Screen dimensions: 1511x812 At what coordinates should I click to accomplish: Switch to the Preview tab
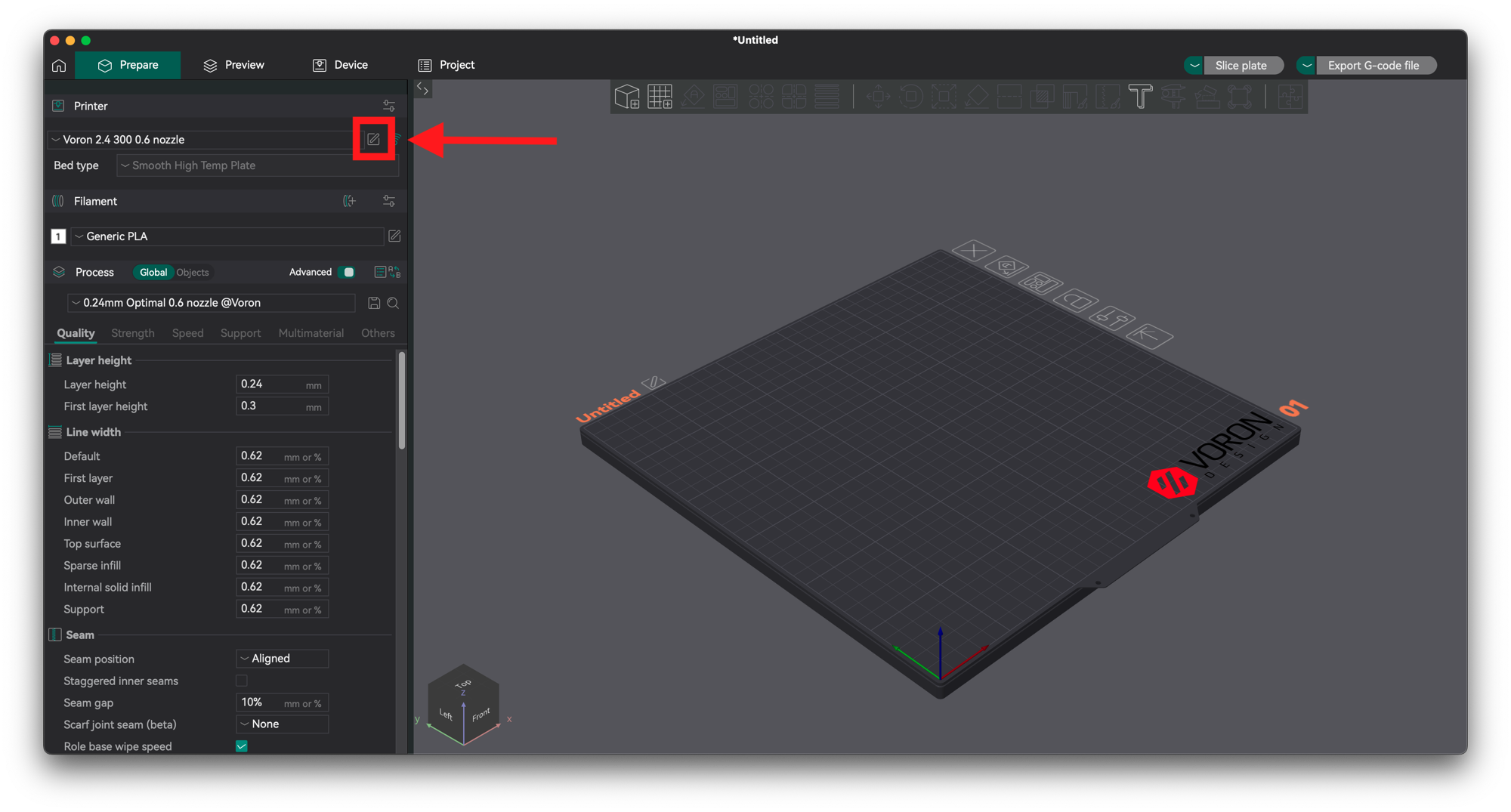click(x=234, y=66)
